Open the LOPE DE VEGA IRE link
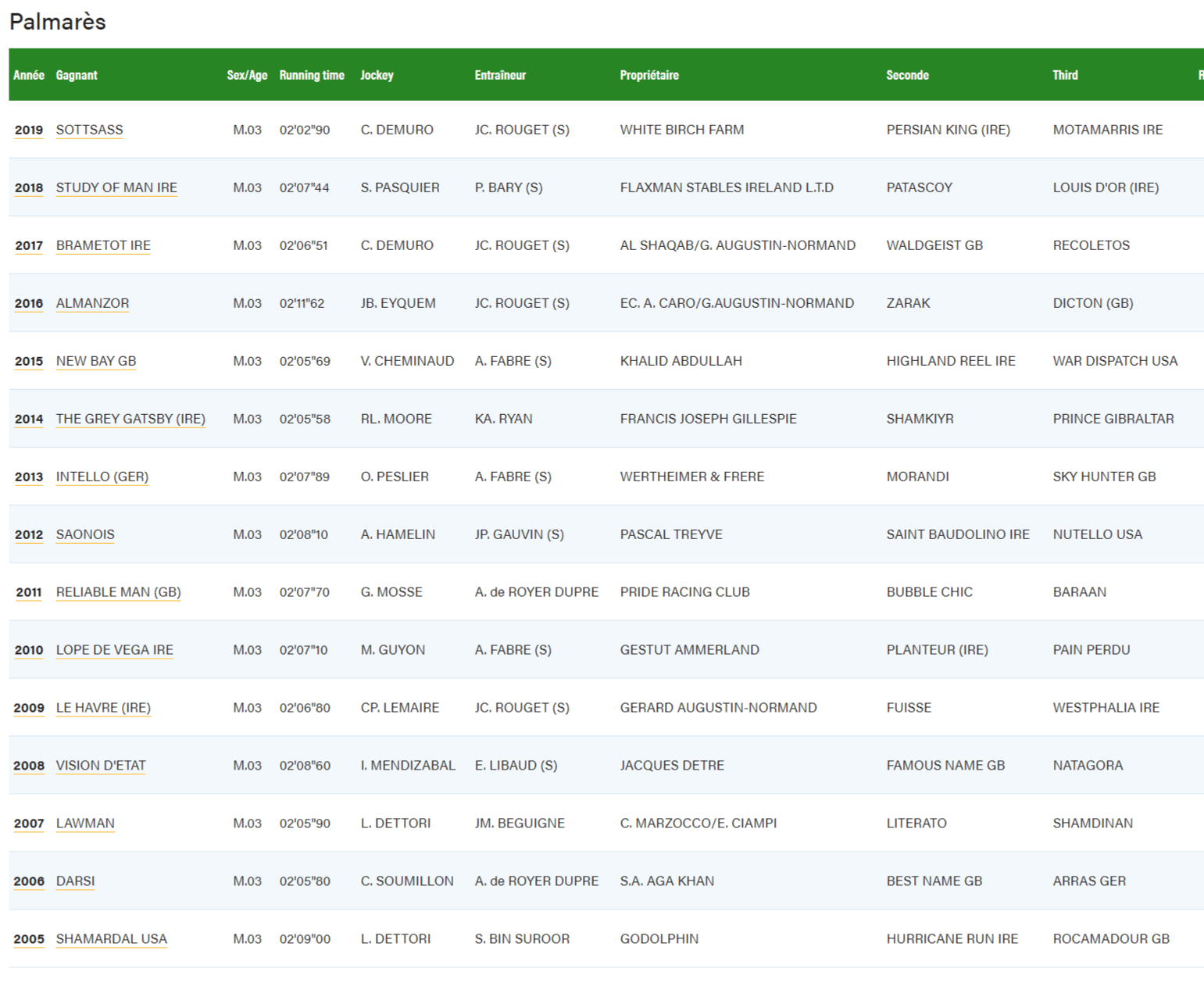Image resolution: width=1204 pixels, height=986 pixels. click(x=114, y=650)
